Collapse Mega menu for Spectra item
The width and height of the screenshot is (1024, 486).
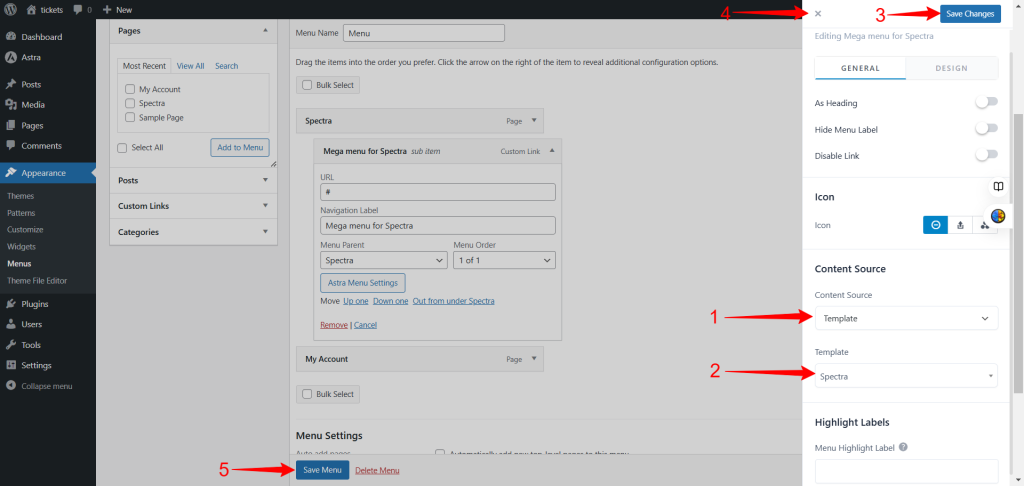coord(552,151)
